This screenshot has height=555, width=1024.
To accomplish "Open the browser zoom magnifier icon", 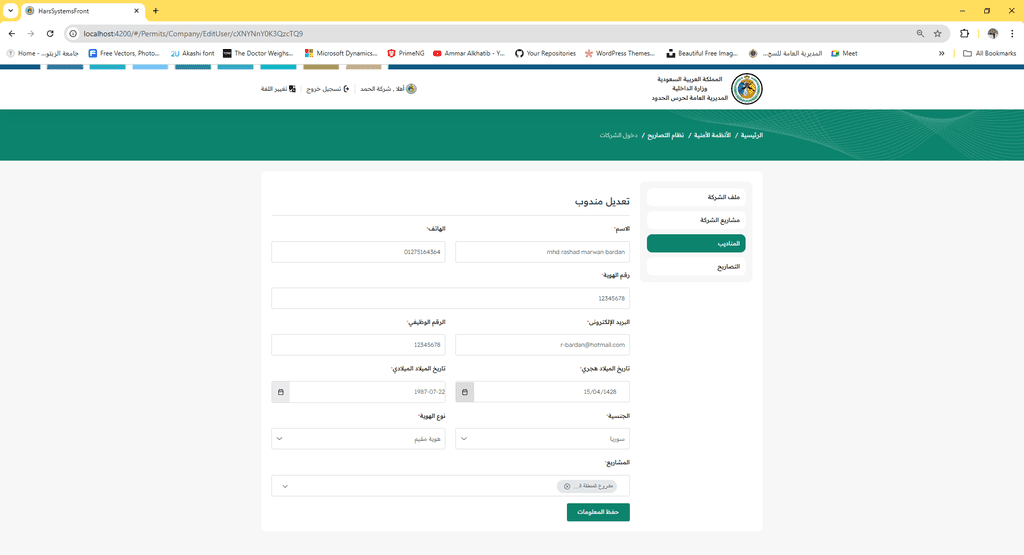I will (920, 33).
